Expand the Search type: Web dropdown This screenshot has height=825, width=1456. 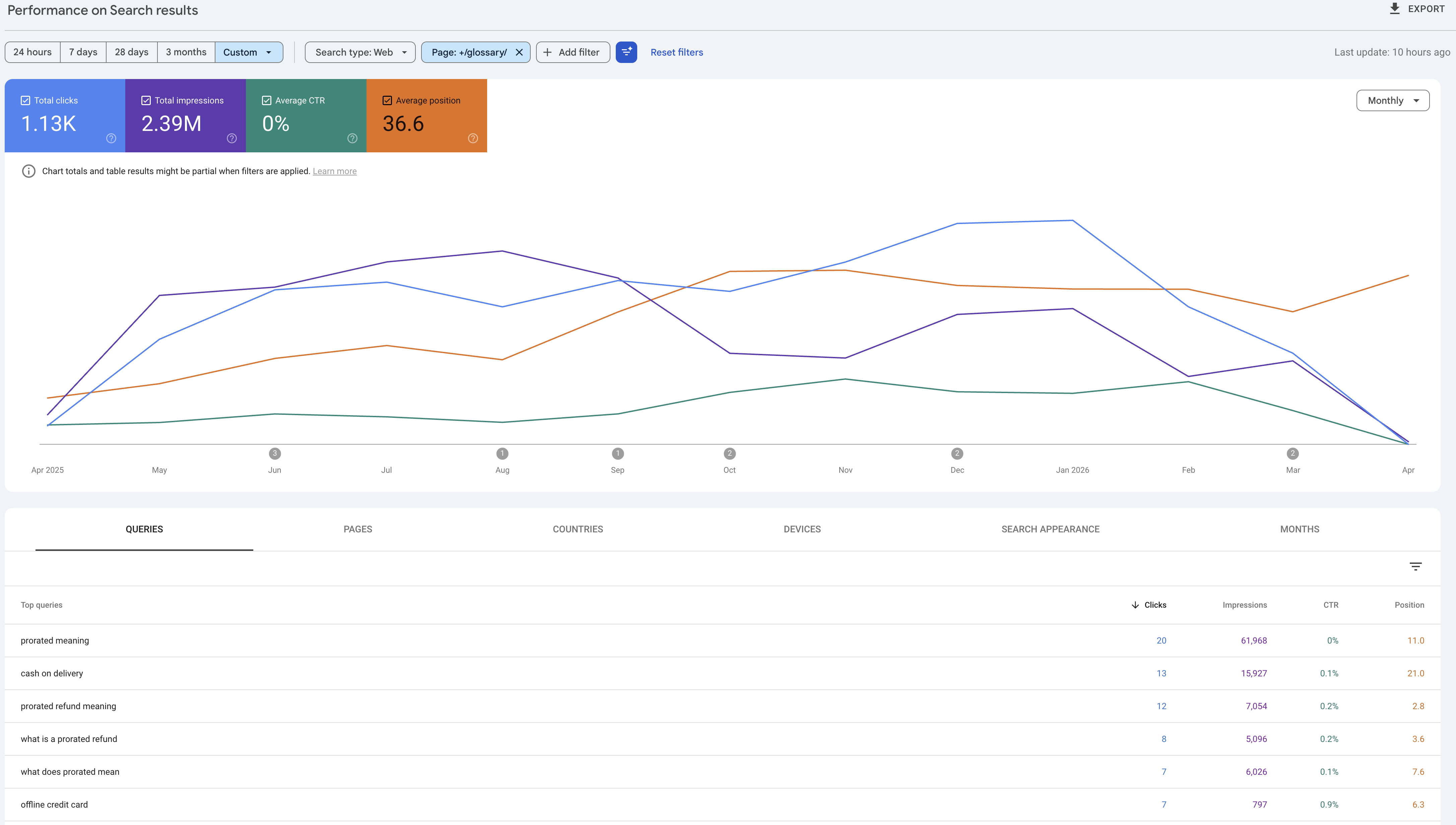tap(360, 52)
